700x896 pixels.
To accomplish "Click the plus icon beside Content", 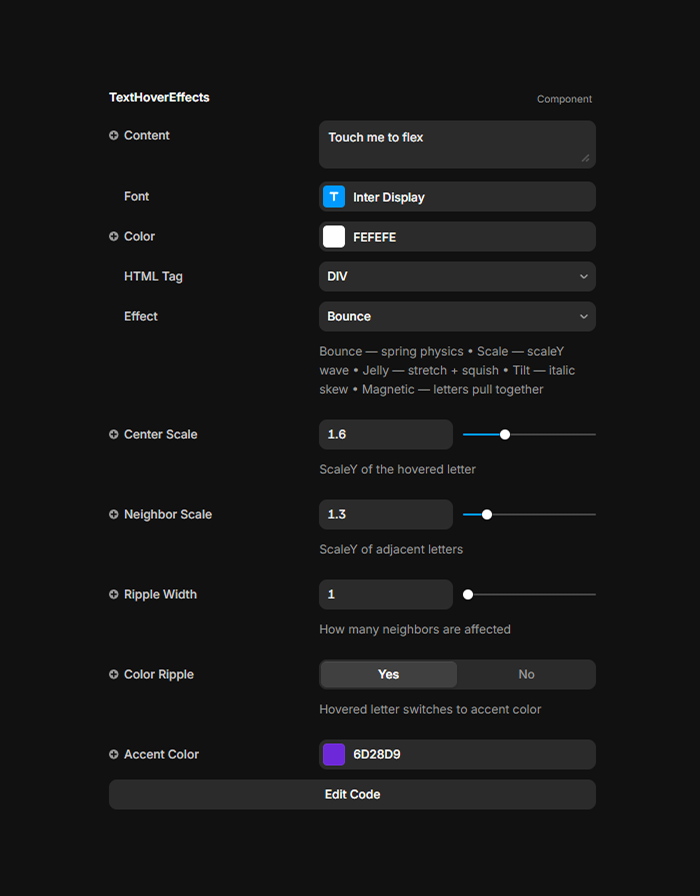I will [114, 135].
